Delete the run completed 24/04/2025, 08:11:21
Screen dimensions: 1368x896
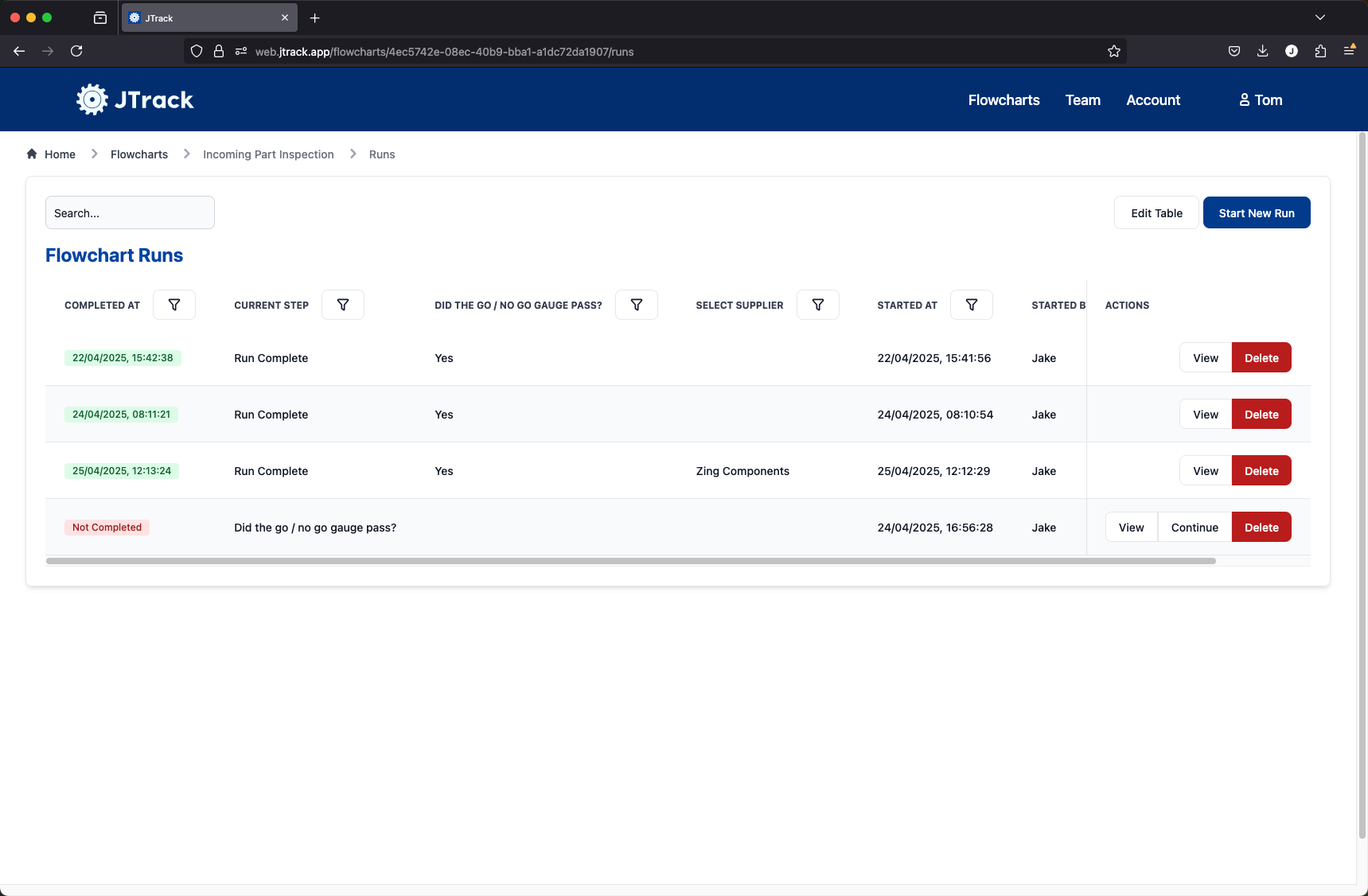pos(1261,415)
